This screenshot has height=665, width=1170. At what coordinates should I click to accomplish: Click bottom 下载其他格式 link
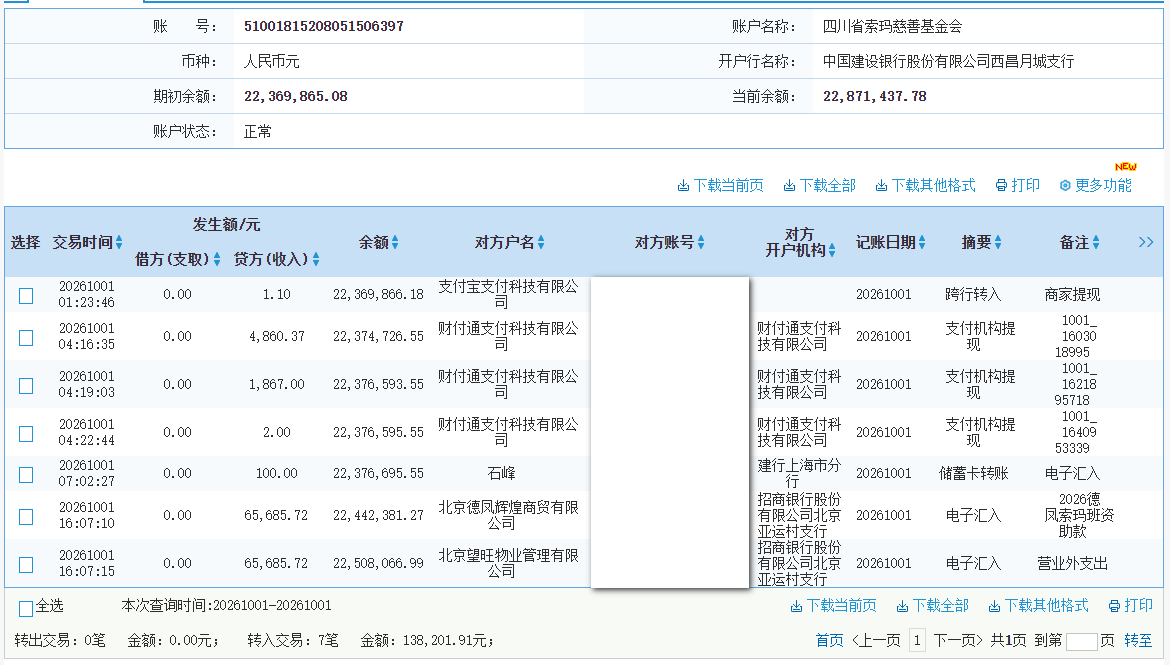coord(1039,605)
